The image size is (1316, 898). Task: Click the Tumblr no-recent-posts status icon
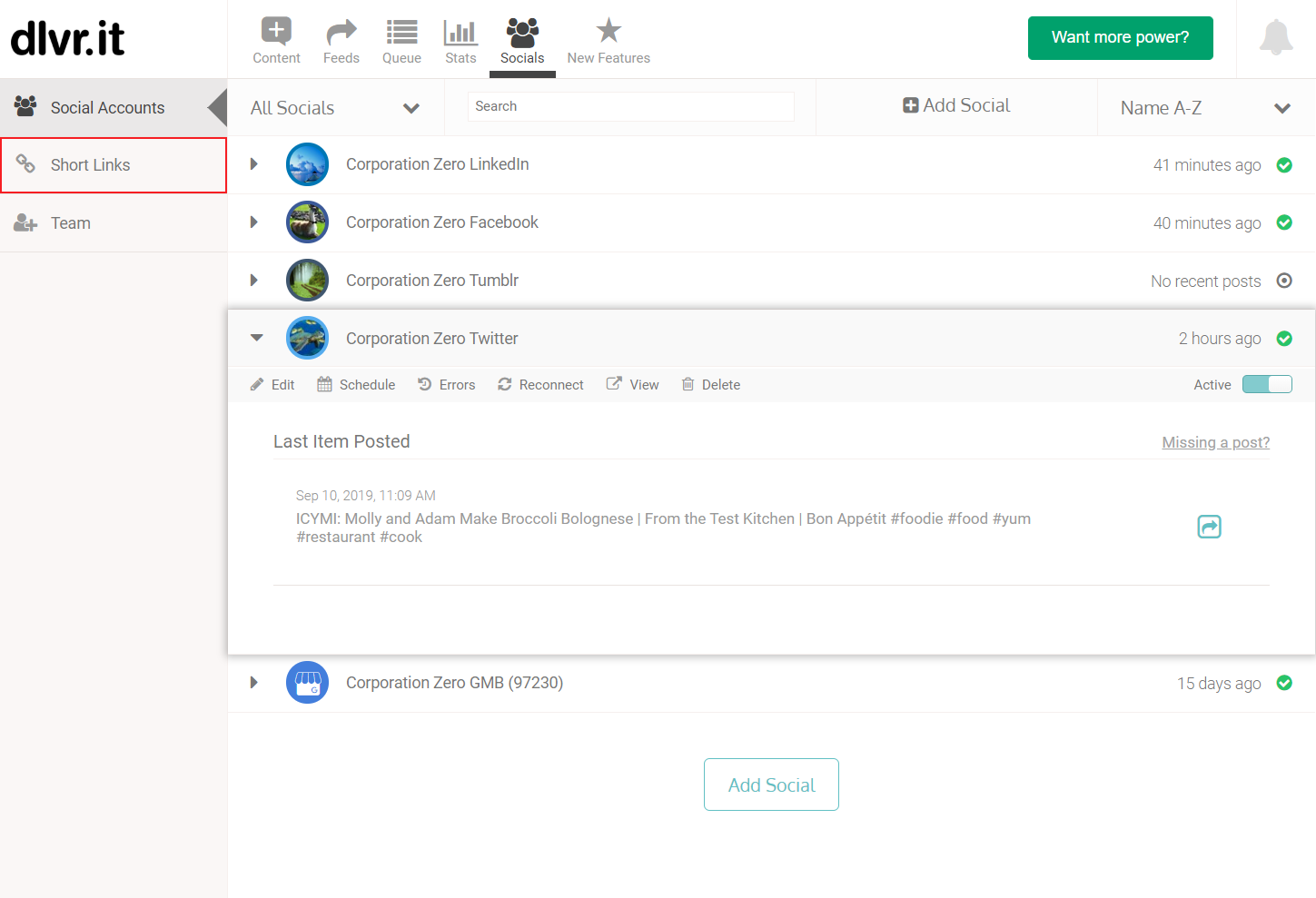1284,281
